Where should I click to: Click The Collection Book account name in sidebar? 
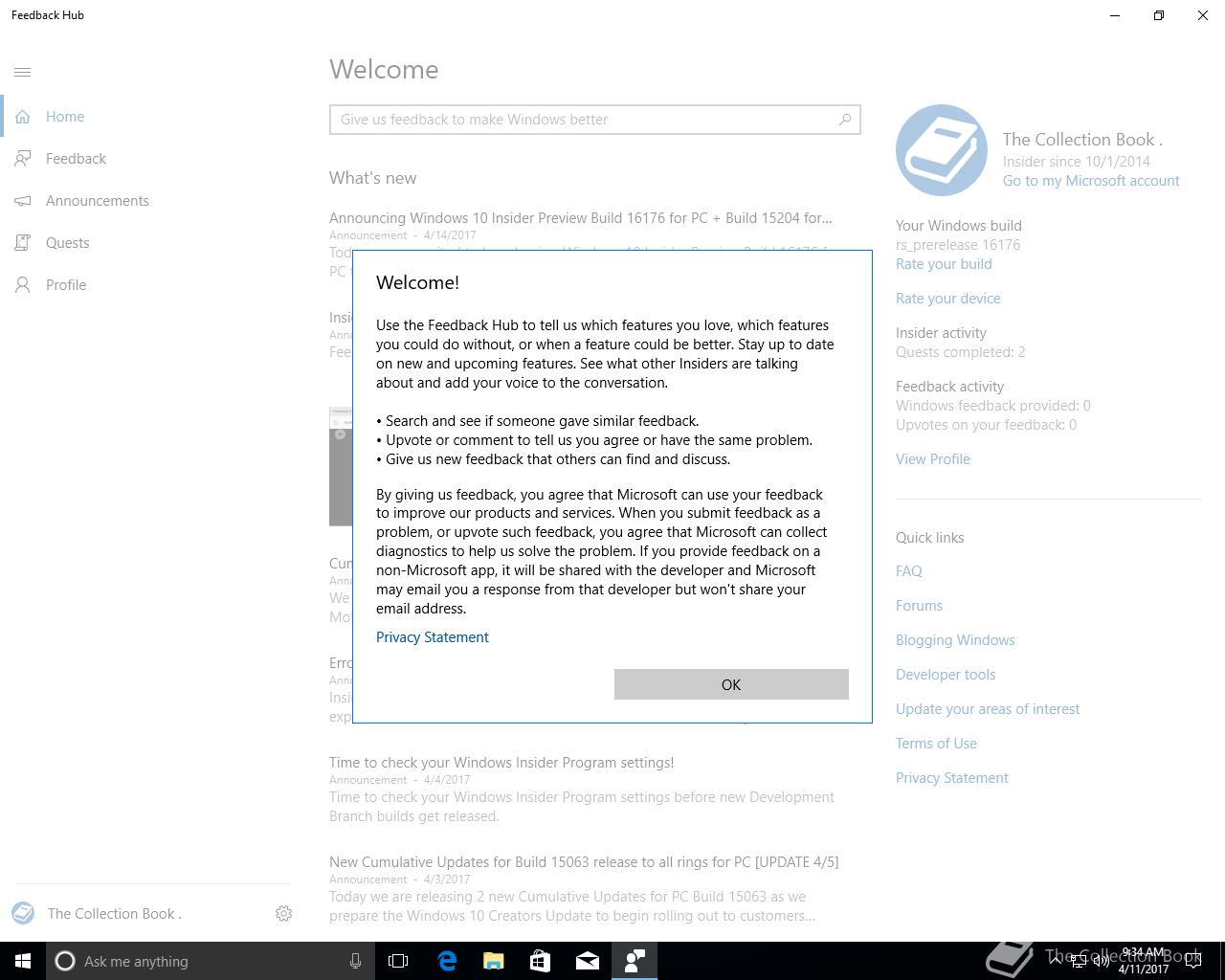pyautogui.click(x=114, y=914)
